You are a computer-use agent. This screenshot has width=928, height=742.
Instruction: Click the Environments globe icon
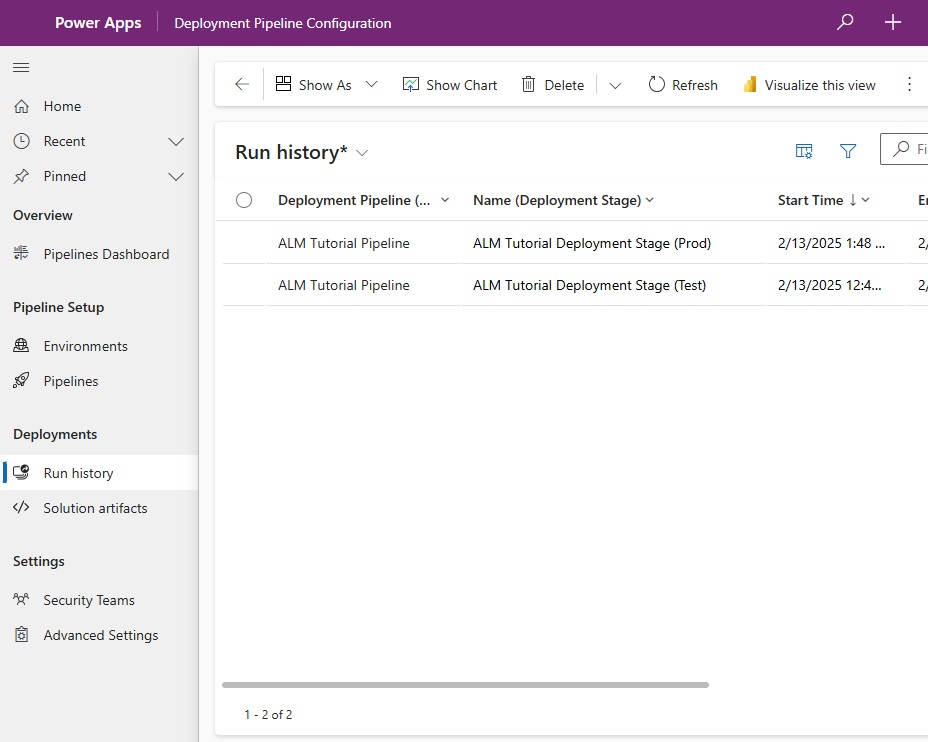coord(21,346)
